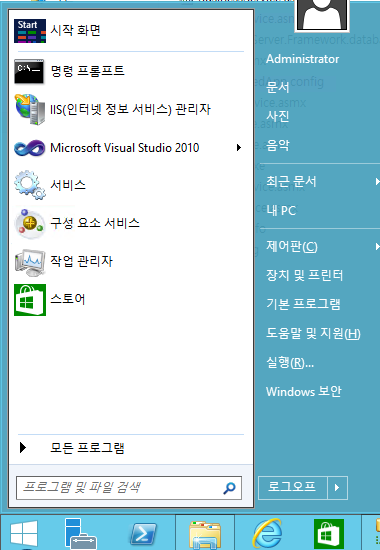380x550 pixels.
Task: Open the 문서 link
Action: [278, 87]
